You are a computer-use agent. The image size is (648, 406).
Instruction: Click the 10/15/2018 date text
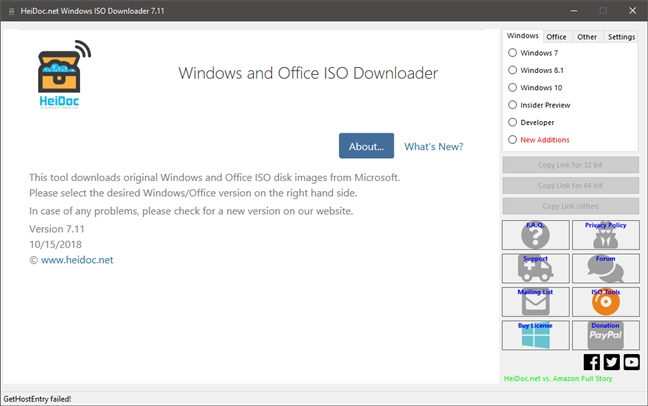[x=55, y=244]
